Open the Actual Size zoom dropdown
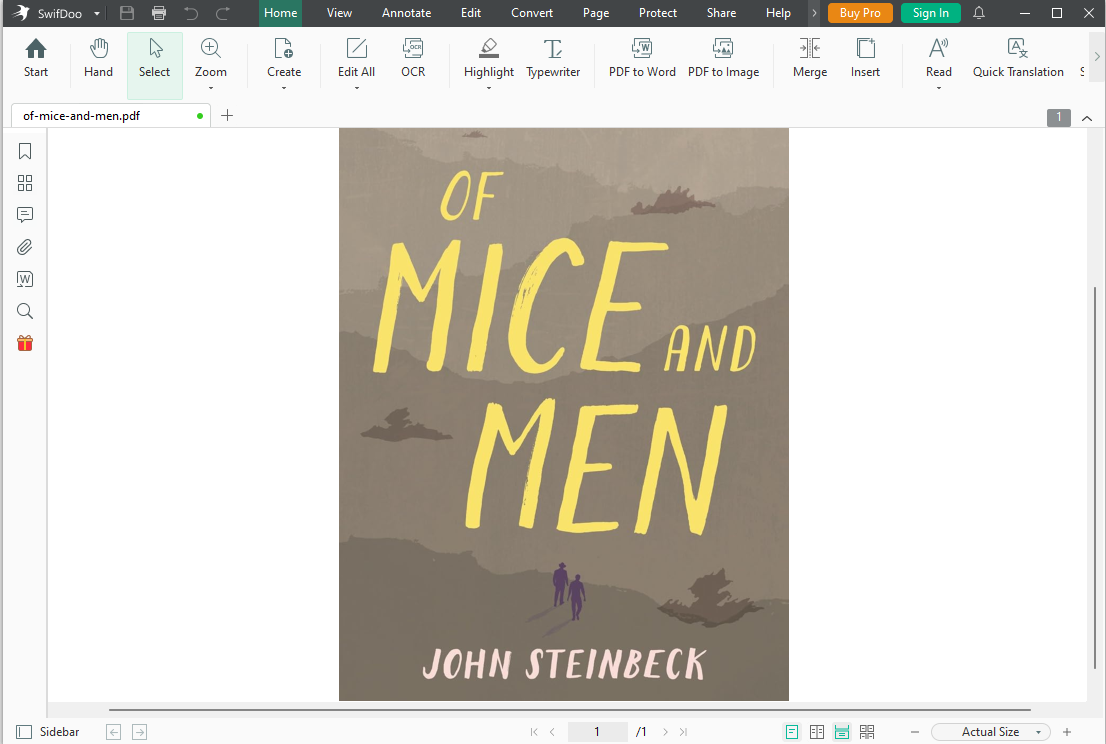The height and width of the screenshot is (744, 1106). pyautogui.click(x=991, y=732)
